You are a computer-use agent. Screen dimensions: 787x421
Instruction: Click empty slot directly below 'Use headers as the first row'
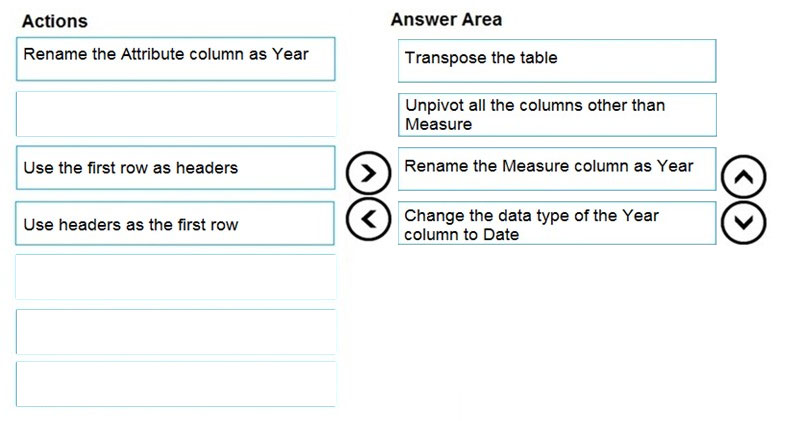175,277
